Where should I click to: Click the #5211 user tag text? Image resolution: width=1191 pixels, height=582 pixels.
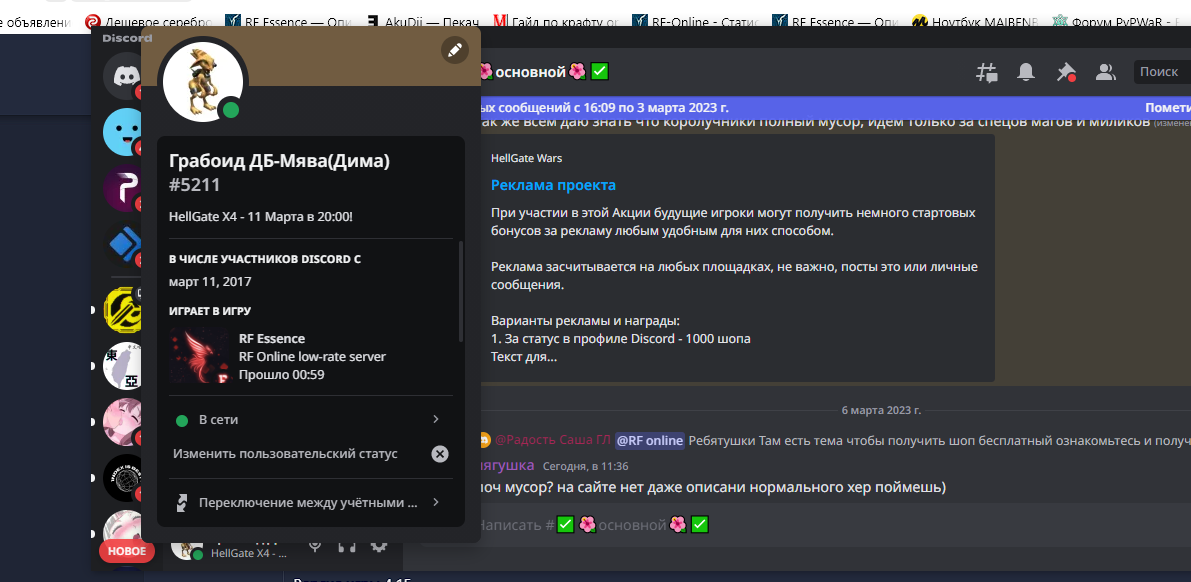(x=194, y=185)
